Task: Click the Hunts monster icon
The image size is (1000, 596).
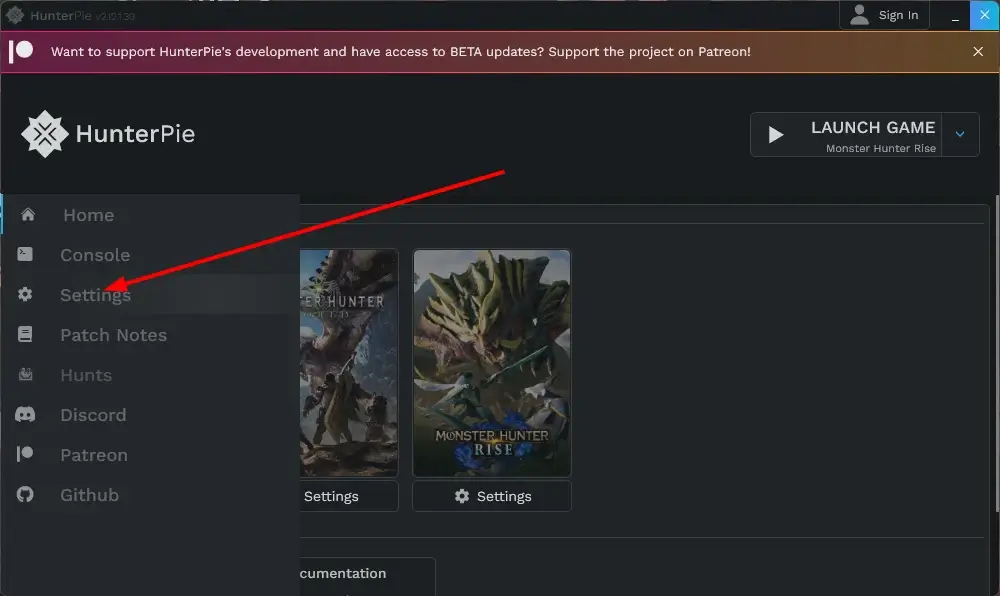Action: coord(26,374)
